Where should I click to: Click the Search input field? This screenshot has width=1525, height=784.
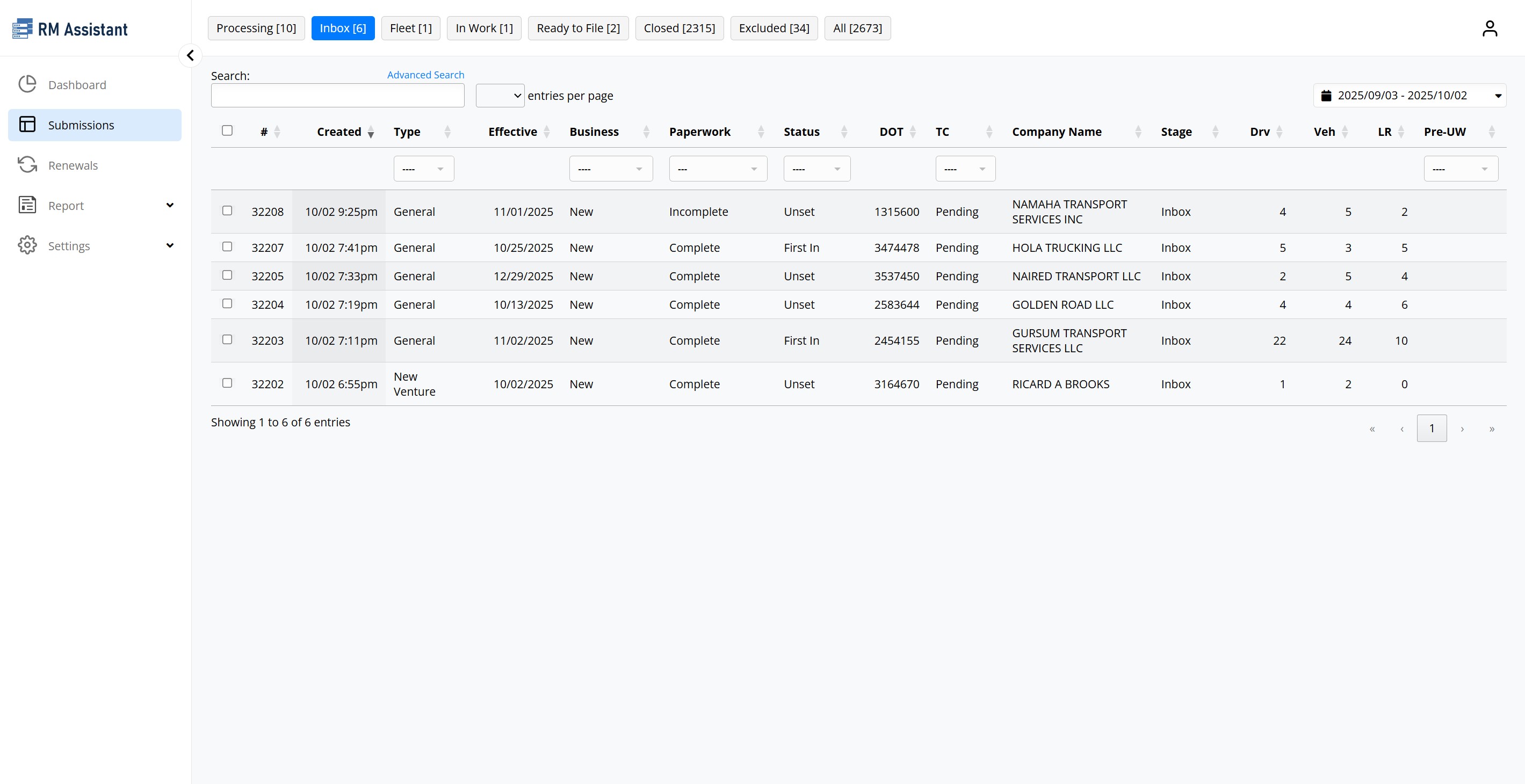(337, 96)
